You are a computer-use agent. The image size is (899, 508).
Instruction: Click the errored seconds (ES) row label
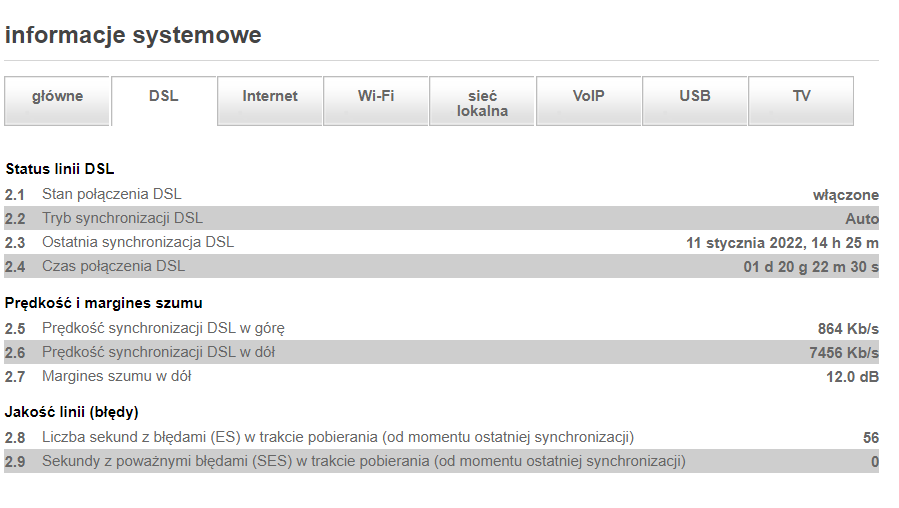[x=338, y=437]
